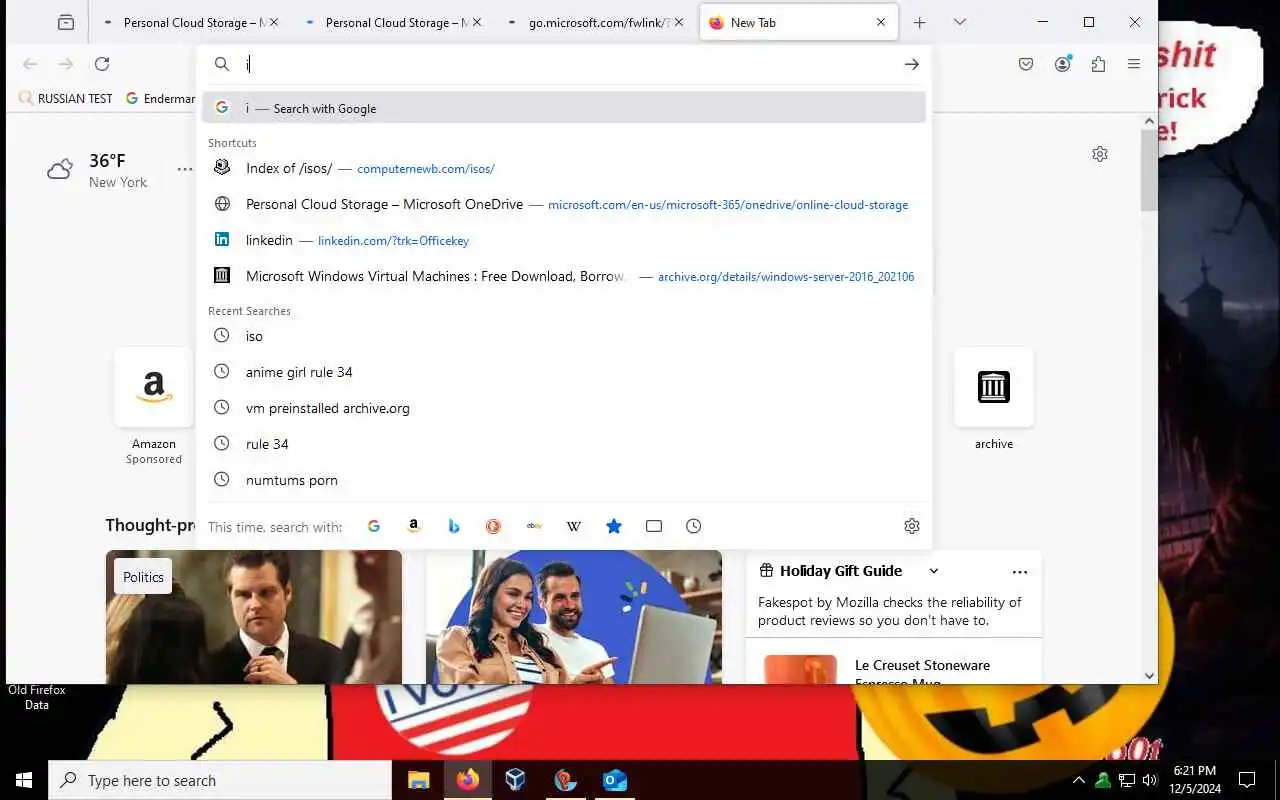Screen dimensions: 1280x800
Task: Search this time with Google icon
Action: pos(374,526)
